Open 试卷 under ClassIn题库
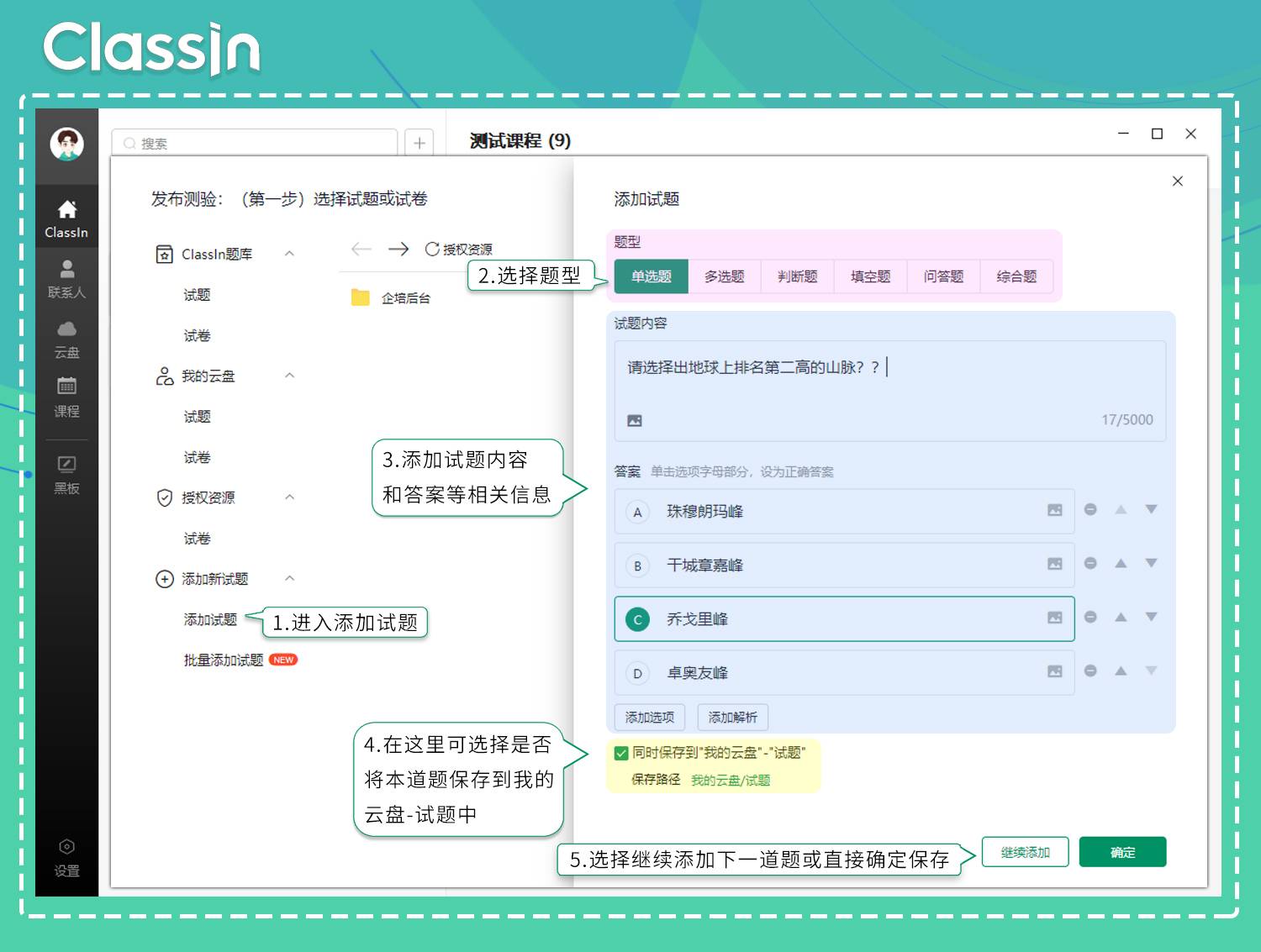This screenshot has width=1261, height=952. [x=198, y=335]
